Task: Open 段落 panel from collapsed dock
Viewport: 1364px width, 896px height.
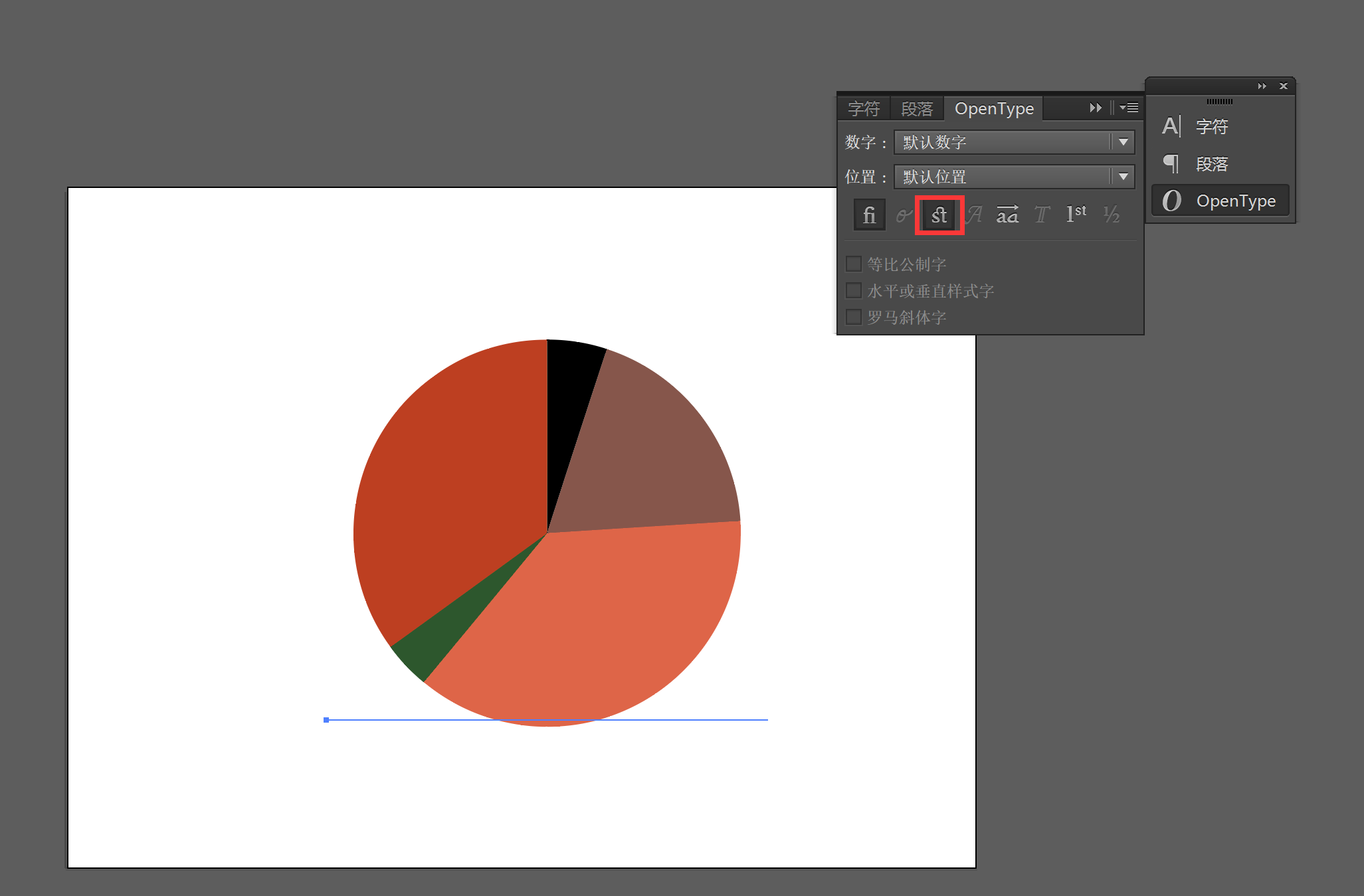Action: click(x=1211, y=164)
